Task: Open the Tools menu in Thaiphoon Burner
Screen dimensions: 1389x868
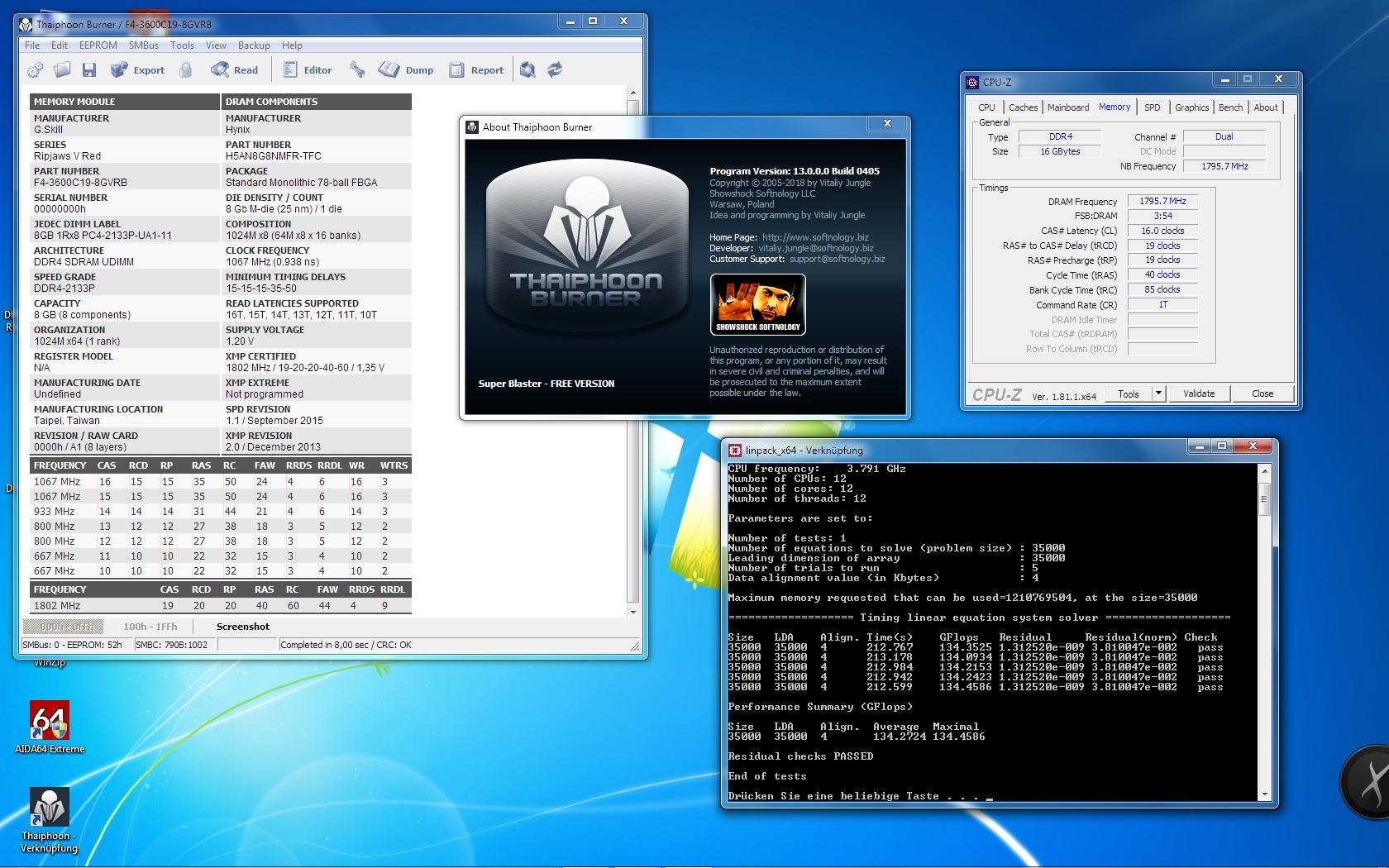Action: pos(183,45)
